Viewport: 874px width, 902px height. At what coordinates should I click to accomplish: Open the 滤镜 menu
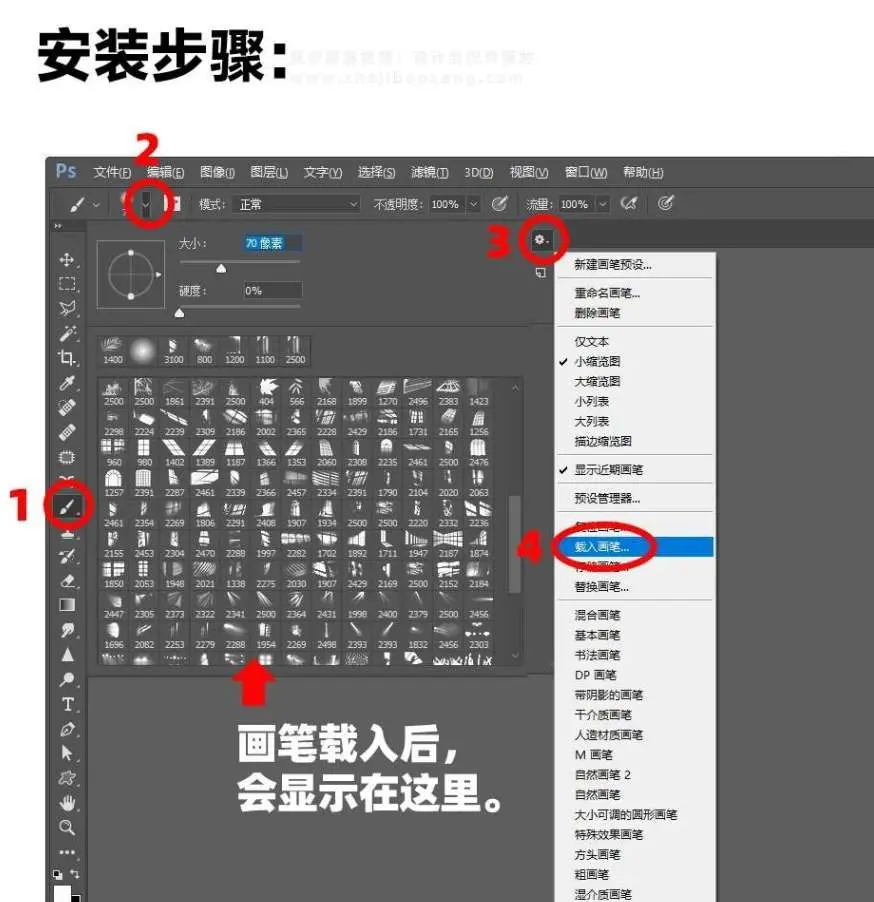(x=426, y=172)
